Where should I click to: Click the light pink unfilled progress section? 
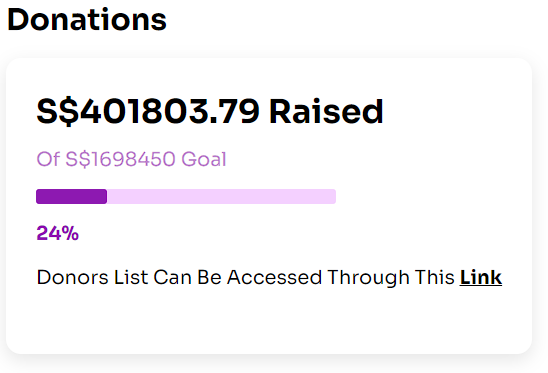coord(222,196)
